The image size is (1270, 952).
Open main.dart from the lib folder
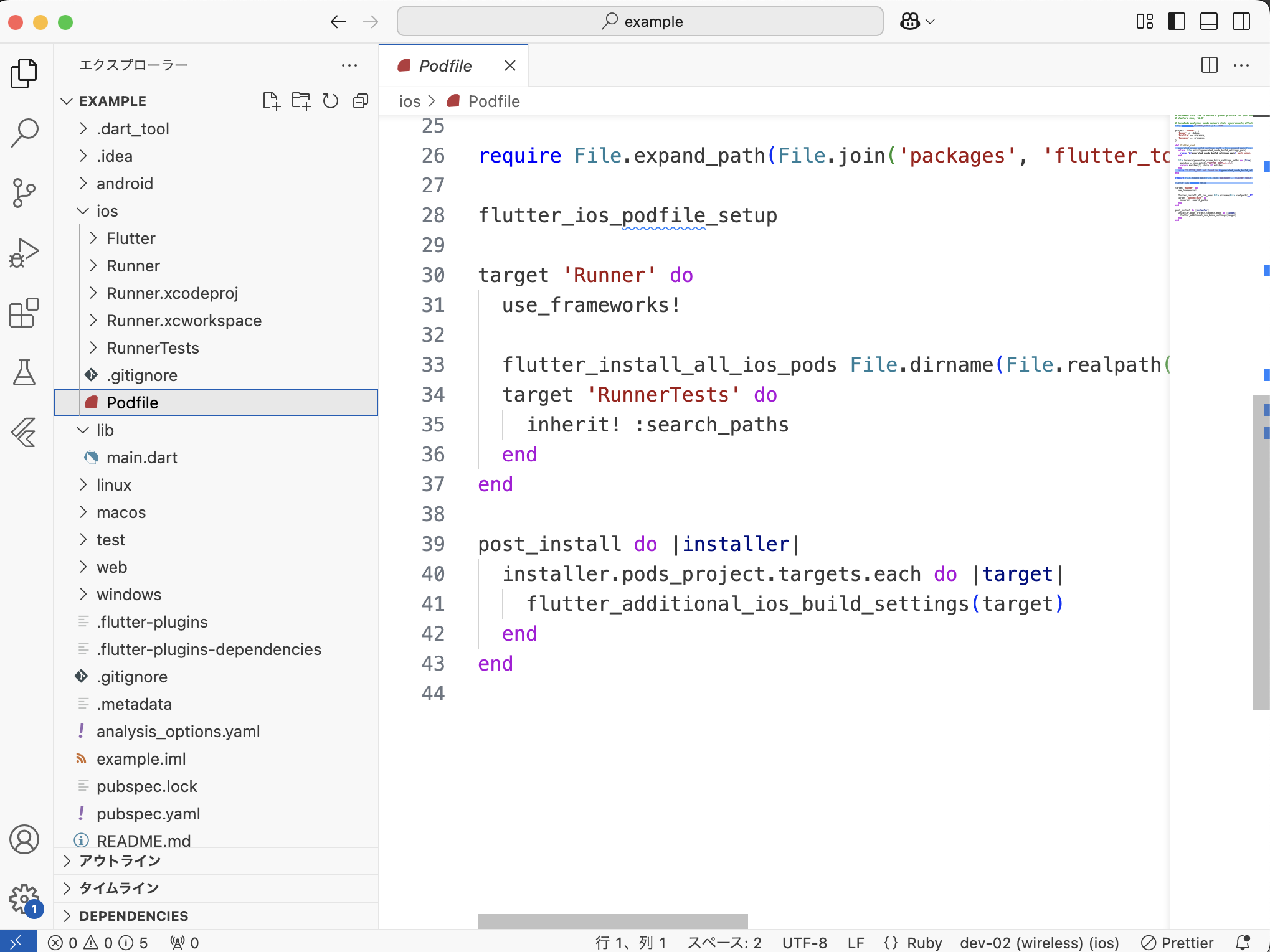pyautogui.click(x=141, y=458)
